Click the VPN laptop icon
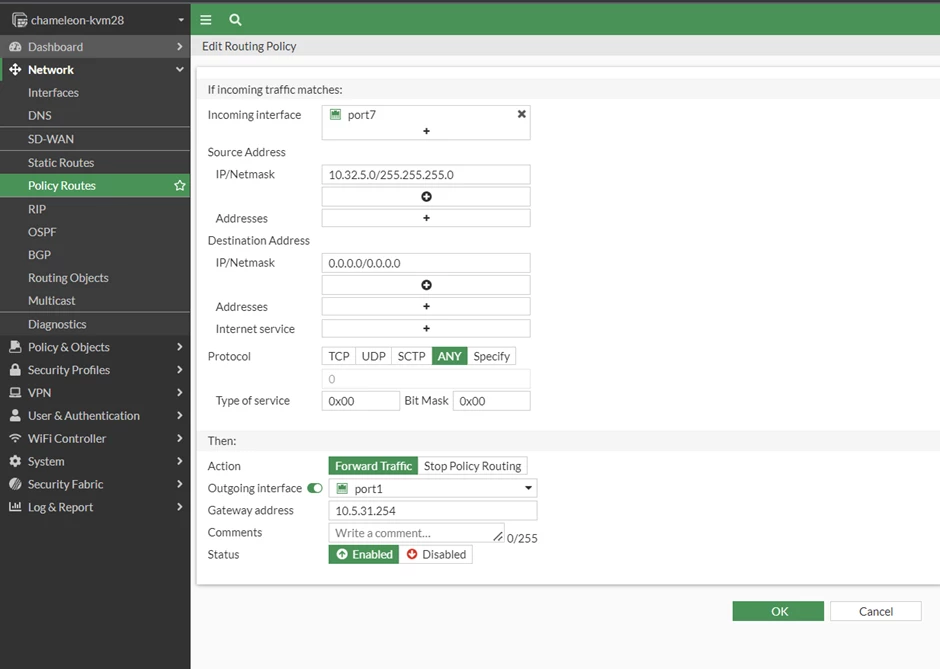 coord(15,393)
